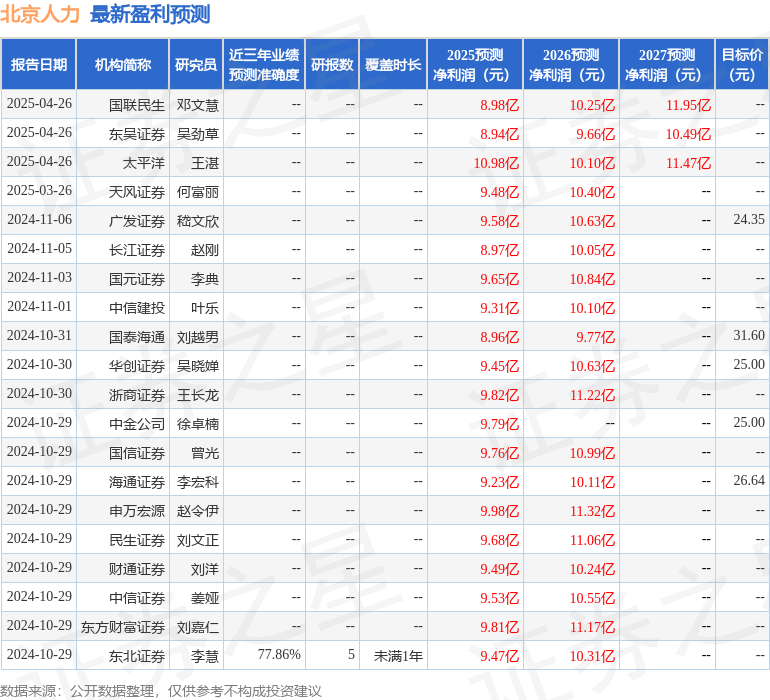Screen dimensions: 770x700
Task: Click researcher name 何富丽
Action: click(x=197, y=192)
